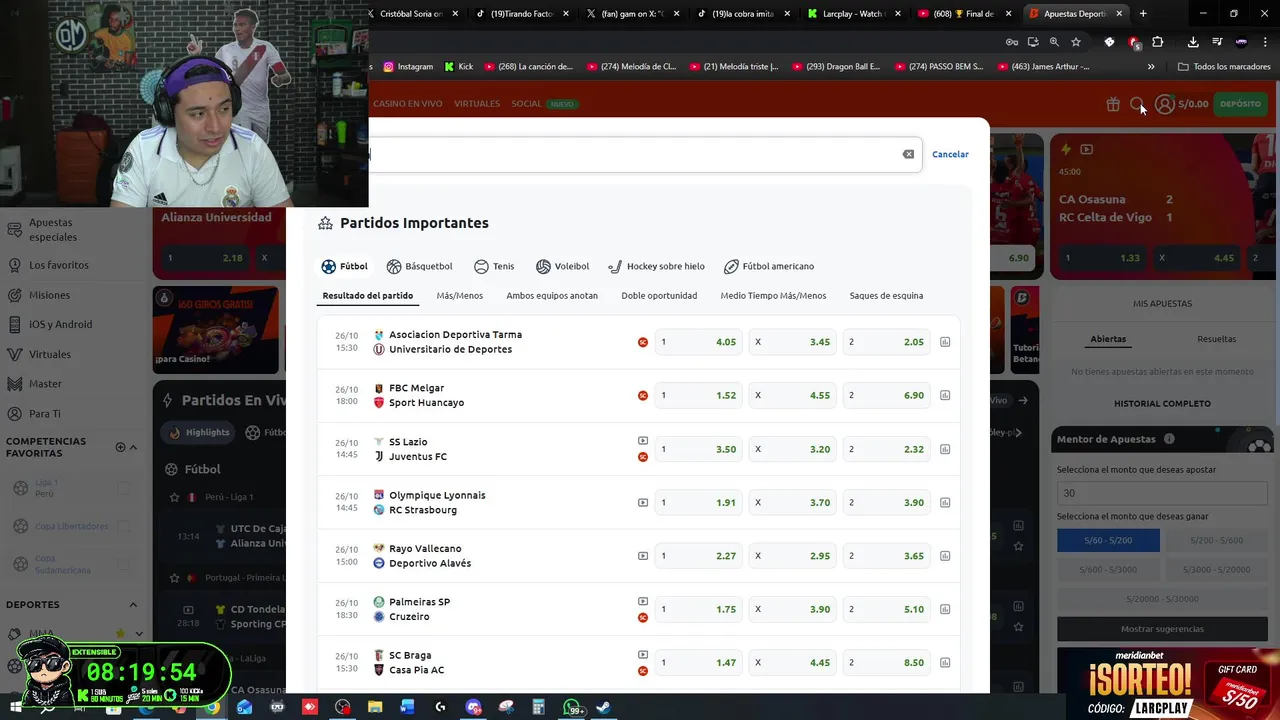This screenshot has height=720, width=1280.
Task: Select Hockey sobre hielo tab
Action: [x=656, y=266]
